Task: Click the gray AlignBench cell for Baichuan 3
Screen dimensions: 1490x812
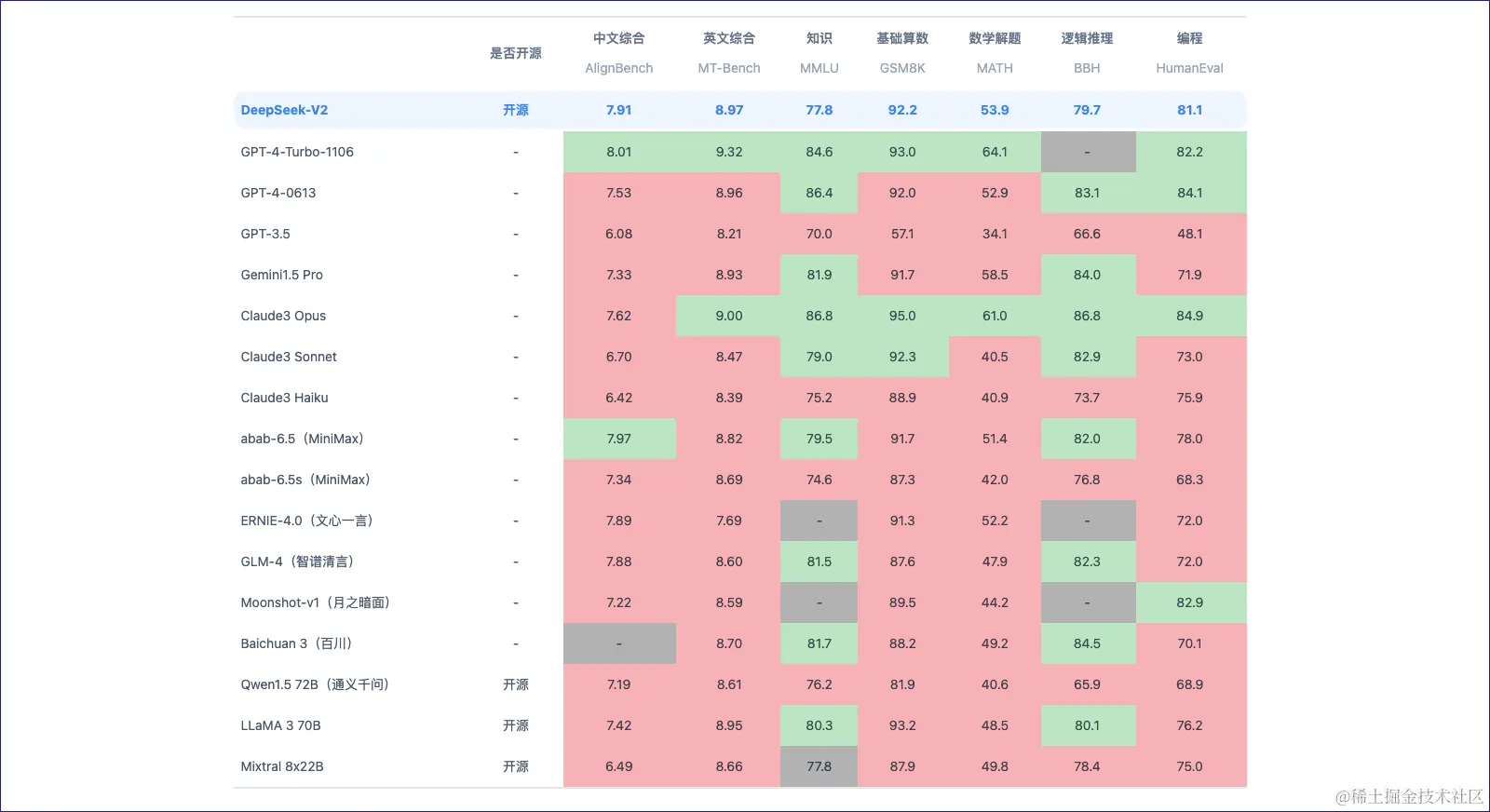Action: pos(619,643)
